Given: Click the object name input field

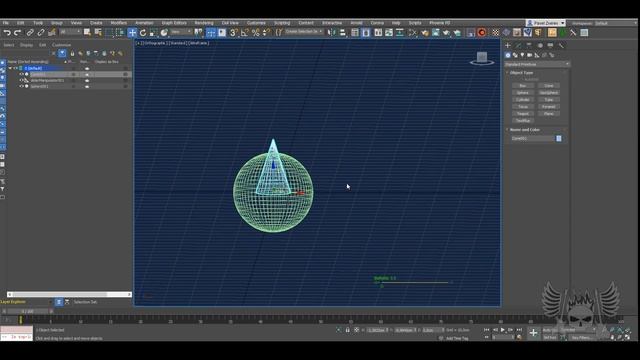Looking at the screenshot, I should point(532,139).
